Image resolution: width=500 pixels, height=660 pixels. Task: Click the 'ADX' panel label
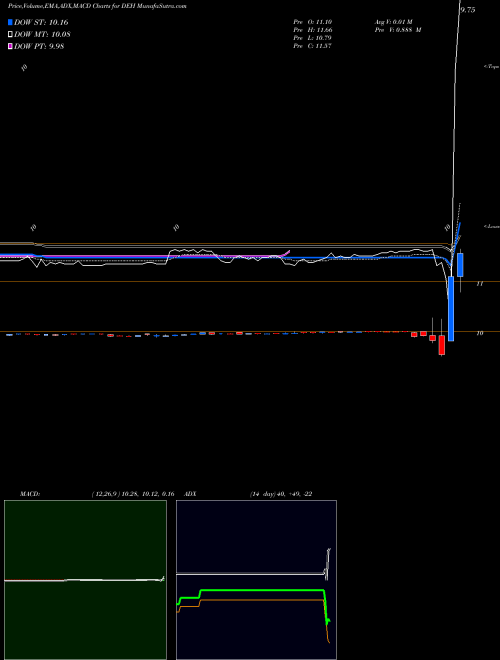pyautogui.click(x=191, y=494)
